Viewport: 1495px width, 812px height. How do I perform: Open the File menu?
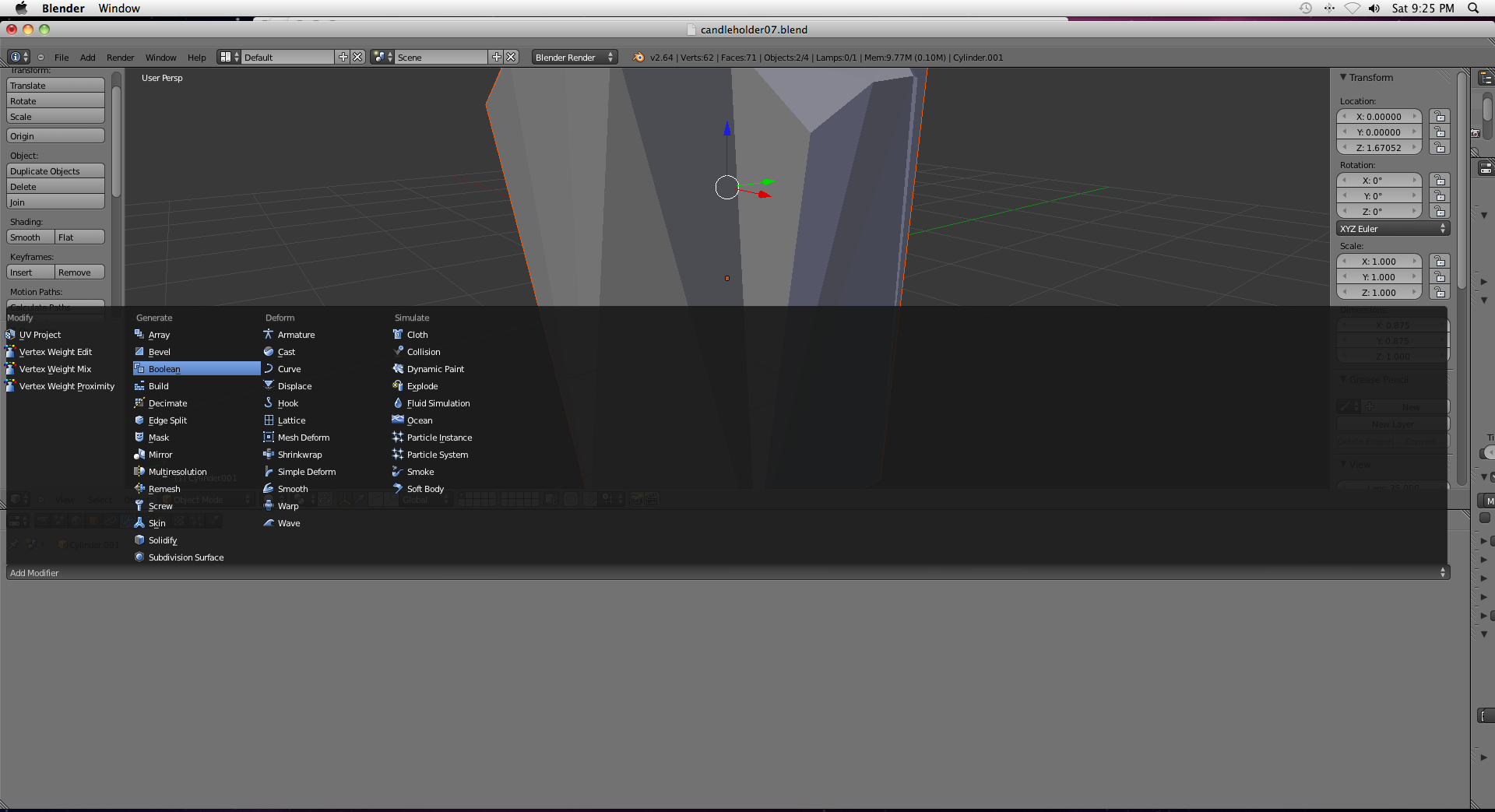[62, 58]
